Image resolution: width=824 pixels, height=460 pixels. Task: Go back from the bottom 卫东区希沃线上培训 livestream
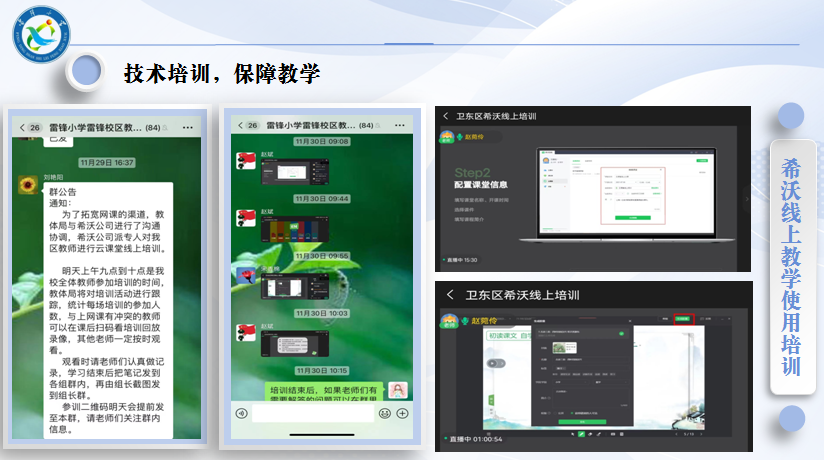click(x=451, y=295)
